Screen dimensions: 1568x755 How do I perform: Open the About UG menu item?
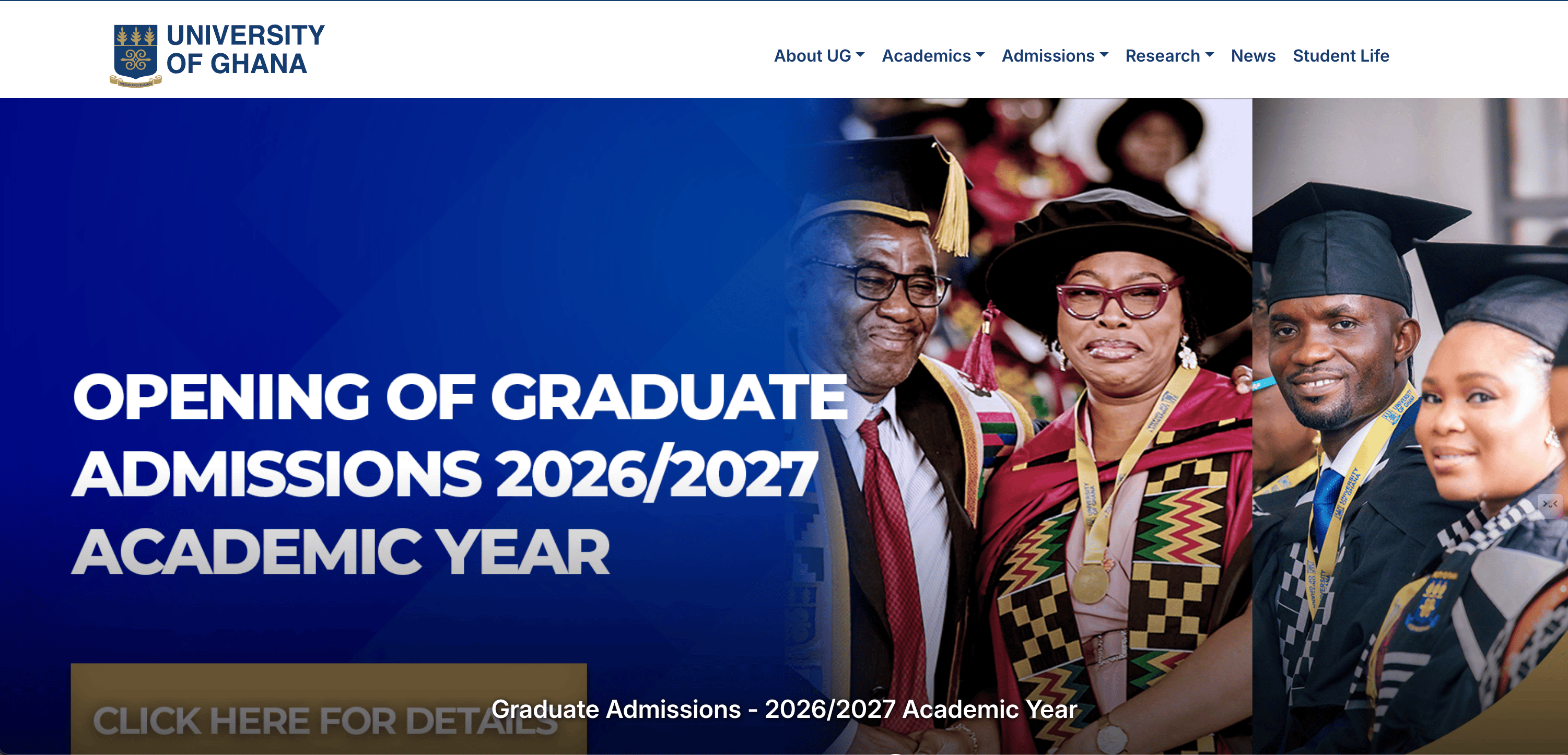(813, 56)
